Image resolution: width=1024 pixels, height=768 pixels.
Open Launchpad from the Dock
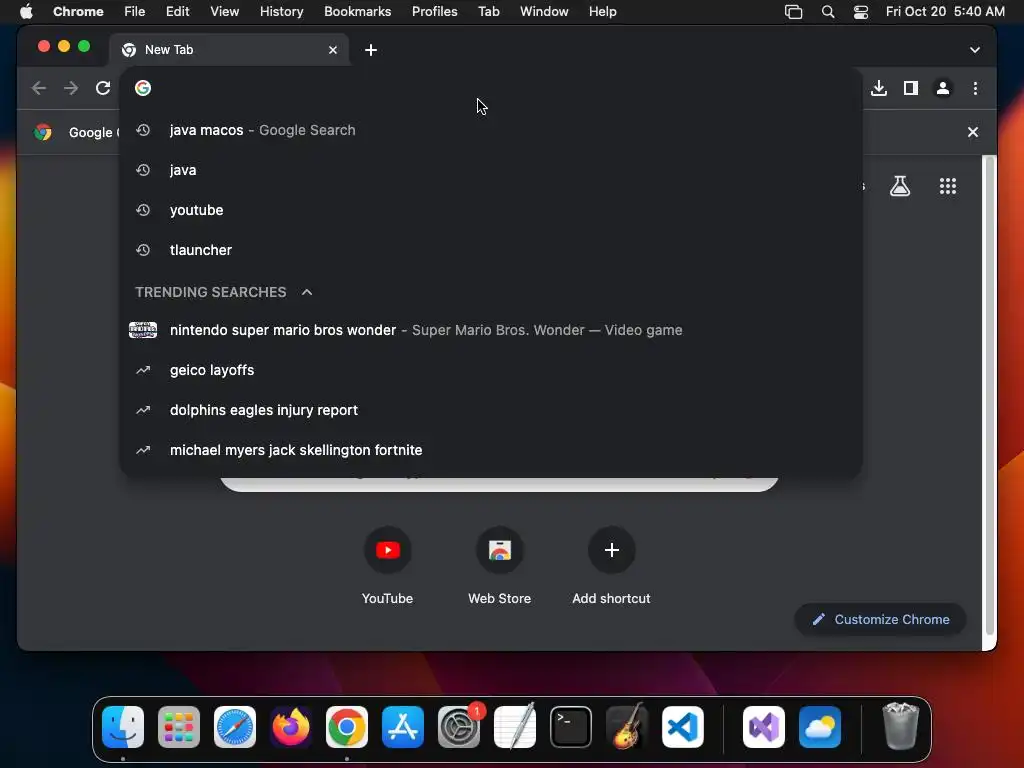[x=179, y=727]
